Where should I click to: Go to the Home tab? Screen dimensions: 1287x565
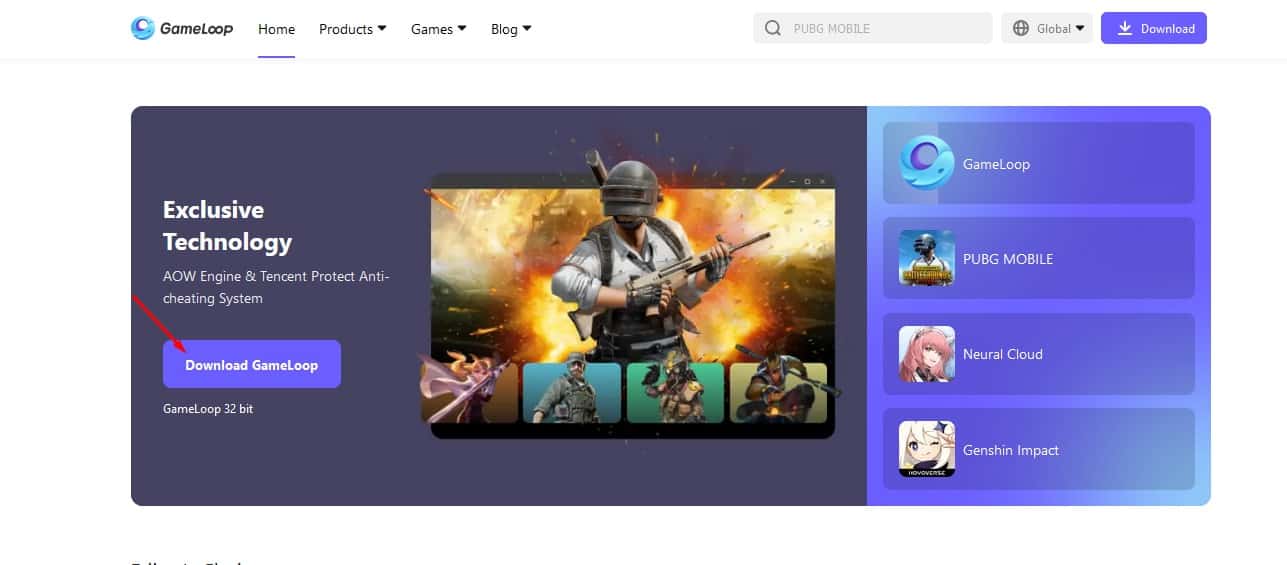(276, 29)
